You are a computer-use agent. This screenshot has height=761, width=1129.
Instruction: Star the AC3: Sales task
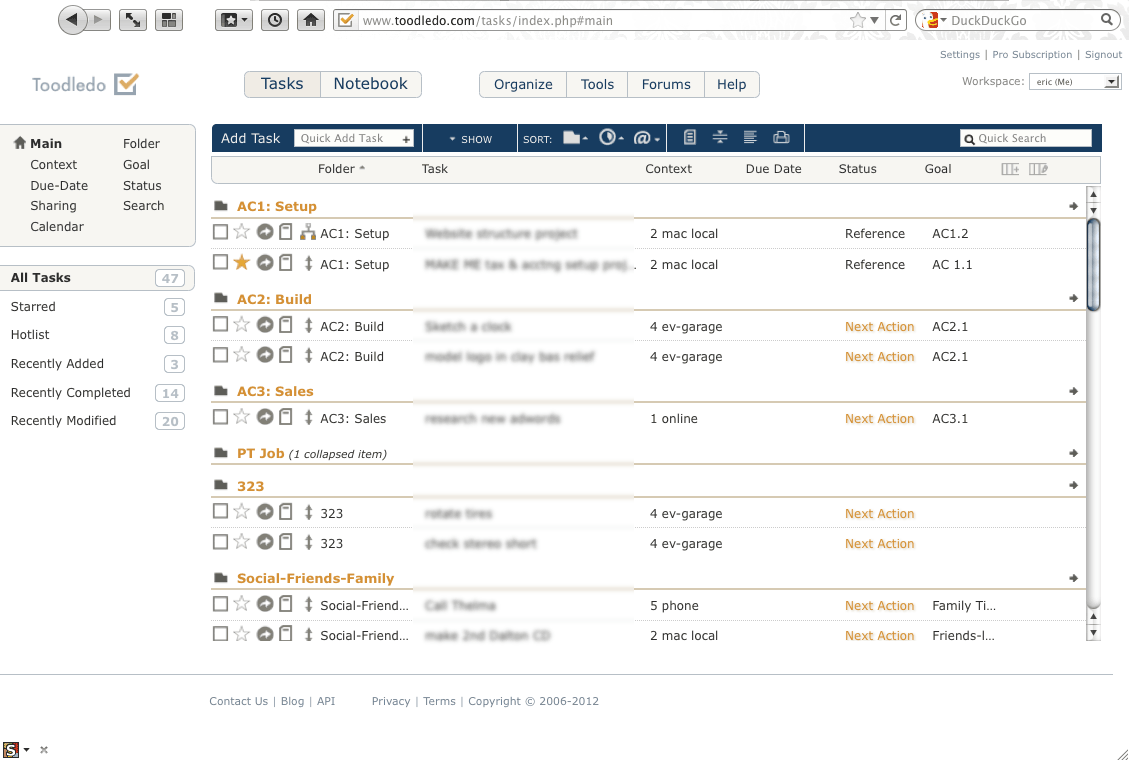point(242,417)
